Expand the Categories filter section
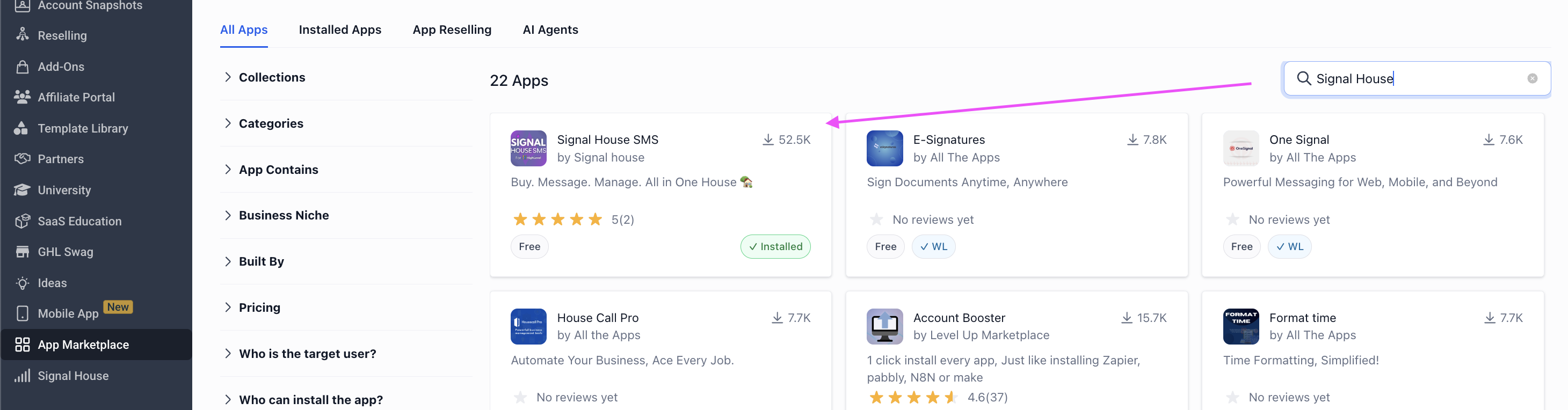 [x=270, y=123]
